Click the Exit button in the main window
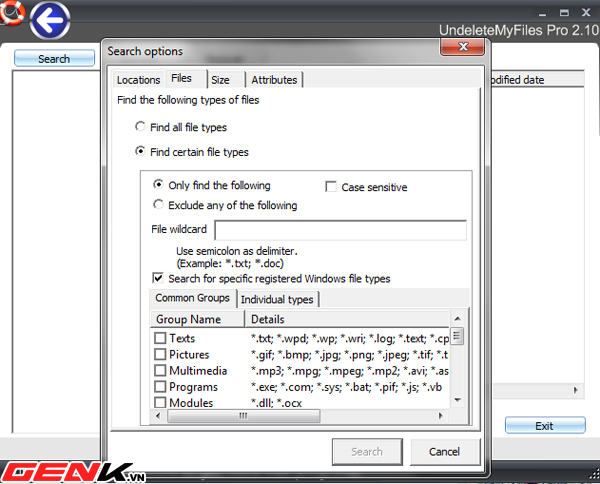 tap(545, 425)
